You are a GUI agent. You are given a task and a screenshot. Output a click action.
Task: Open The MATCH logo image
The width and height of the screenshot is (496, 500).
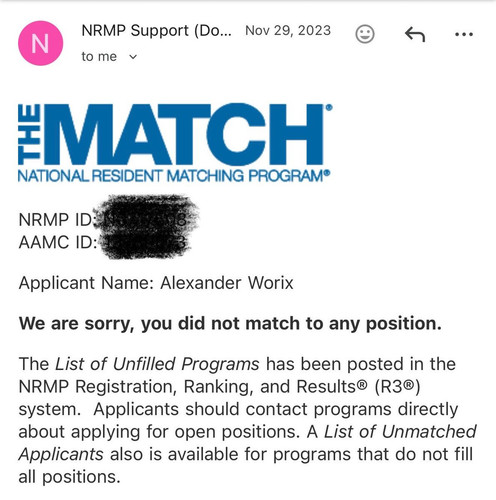tap(175, 143)
